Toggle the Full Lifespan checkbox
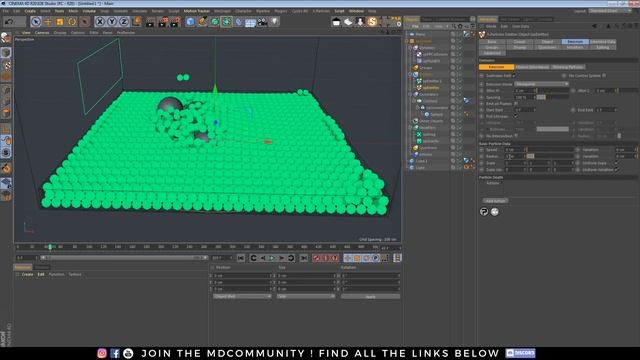The image size is (640, 360). click(516, 116)
